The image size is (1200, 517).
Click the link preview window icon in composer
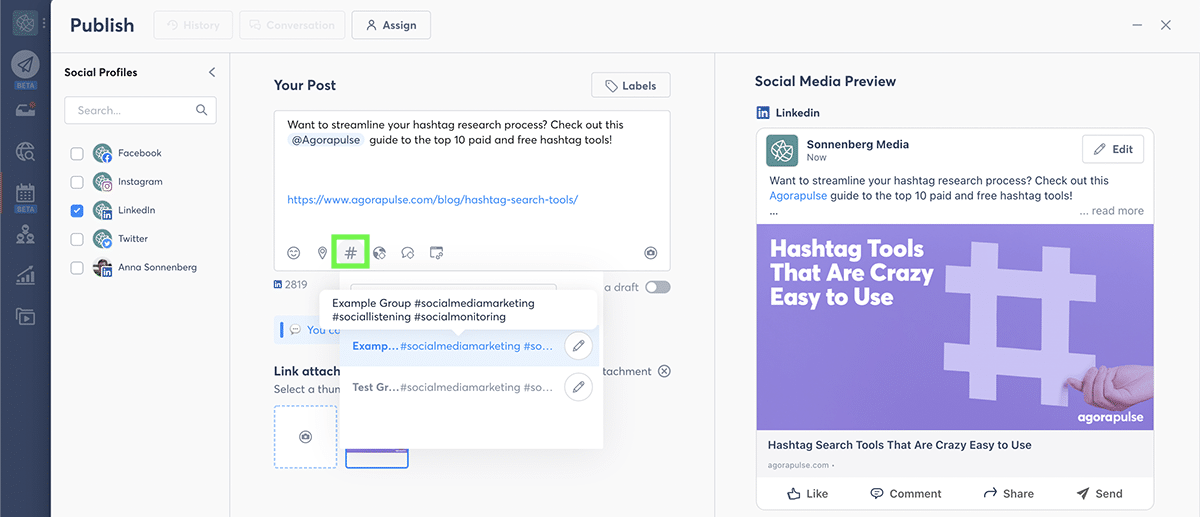pyautogui.click(x=436, y=253)
